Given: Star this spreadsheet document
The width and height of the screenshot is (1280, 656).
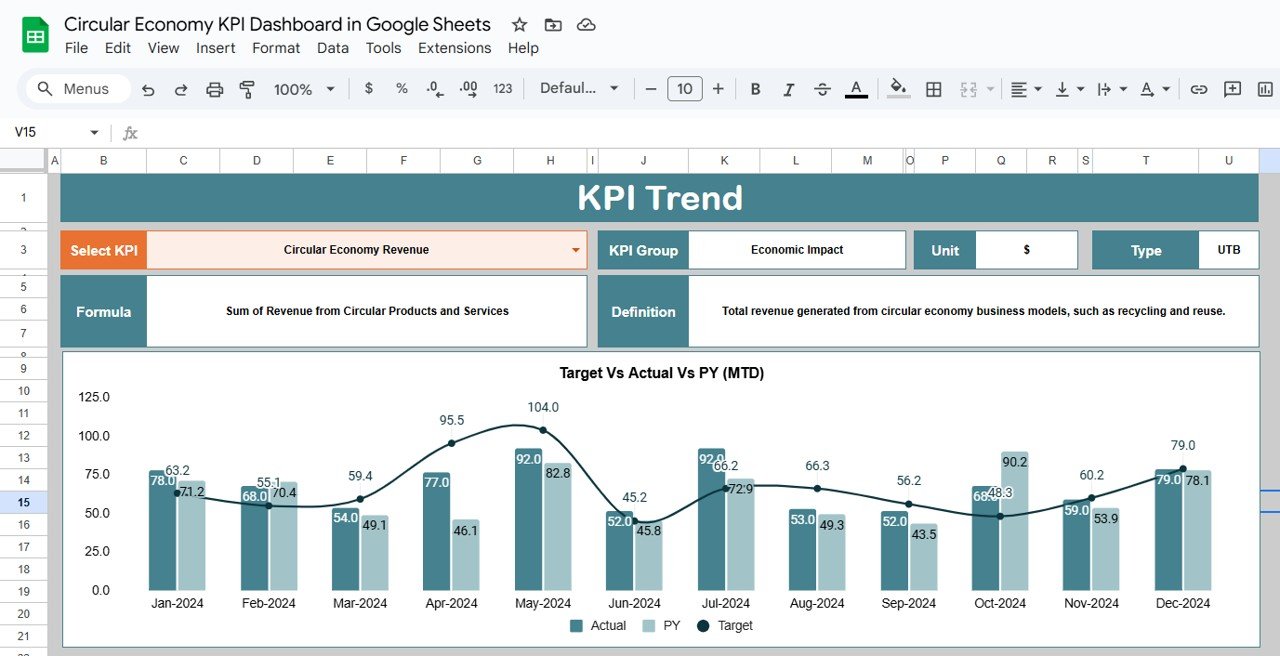Looking at the screenshot, I should pos(519,25).
